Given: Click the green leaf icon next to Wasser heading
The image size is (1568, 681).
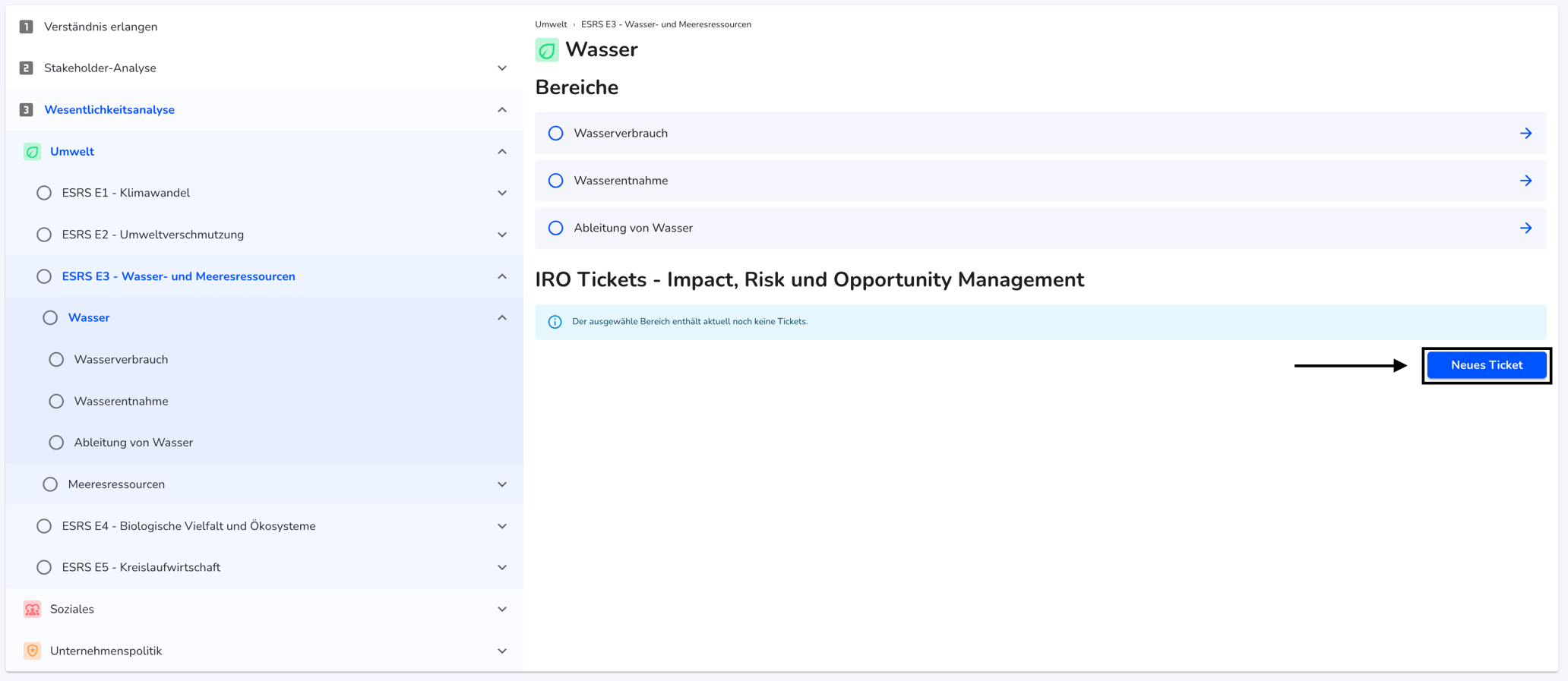Looking at the screenshot, I should (547, 50).
